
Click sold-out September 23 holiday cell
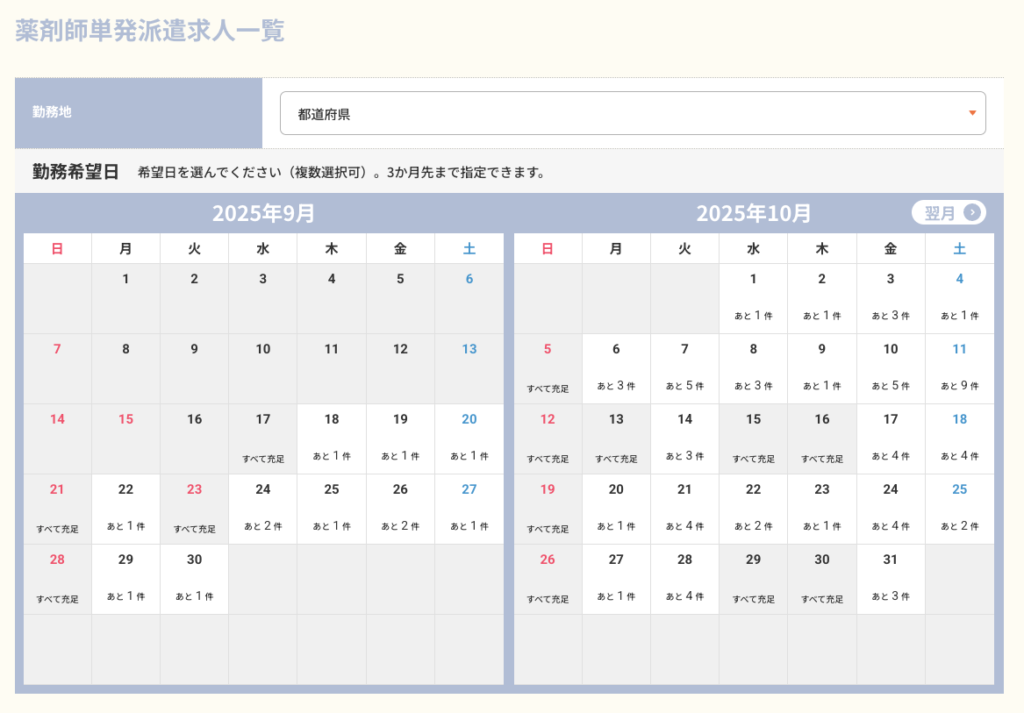coord(194,509)
